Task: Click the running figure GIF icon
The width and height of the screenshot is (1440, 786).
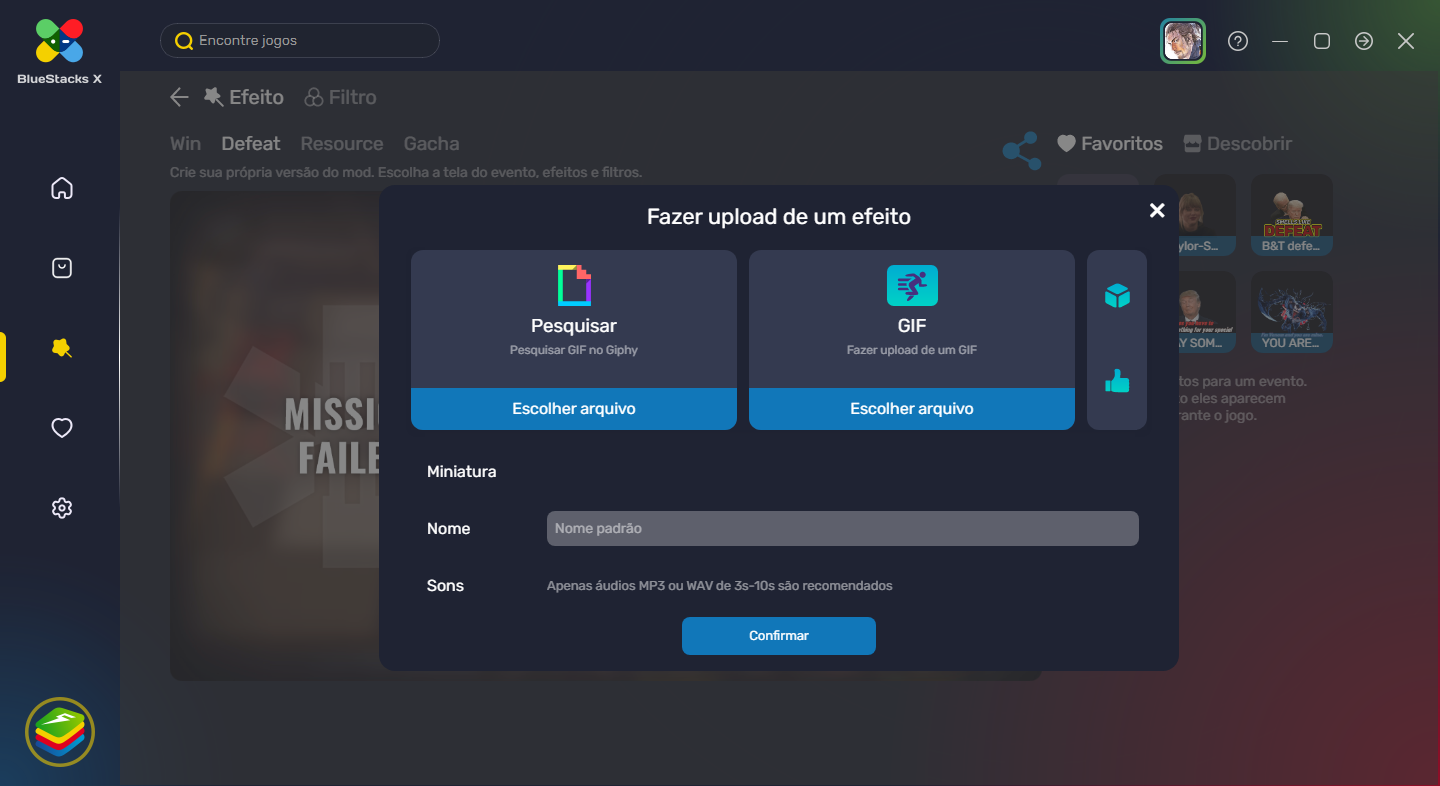Action: [x=912, y=285]
